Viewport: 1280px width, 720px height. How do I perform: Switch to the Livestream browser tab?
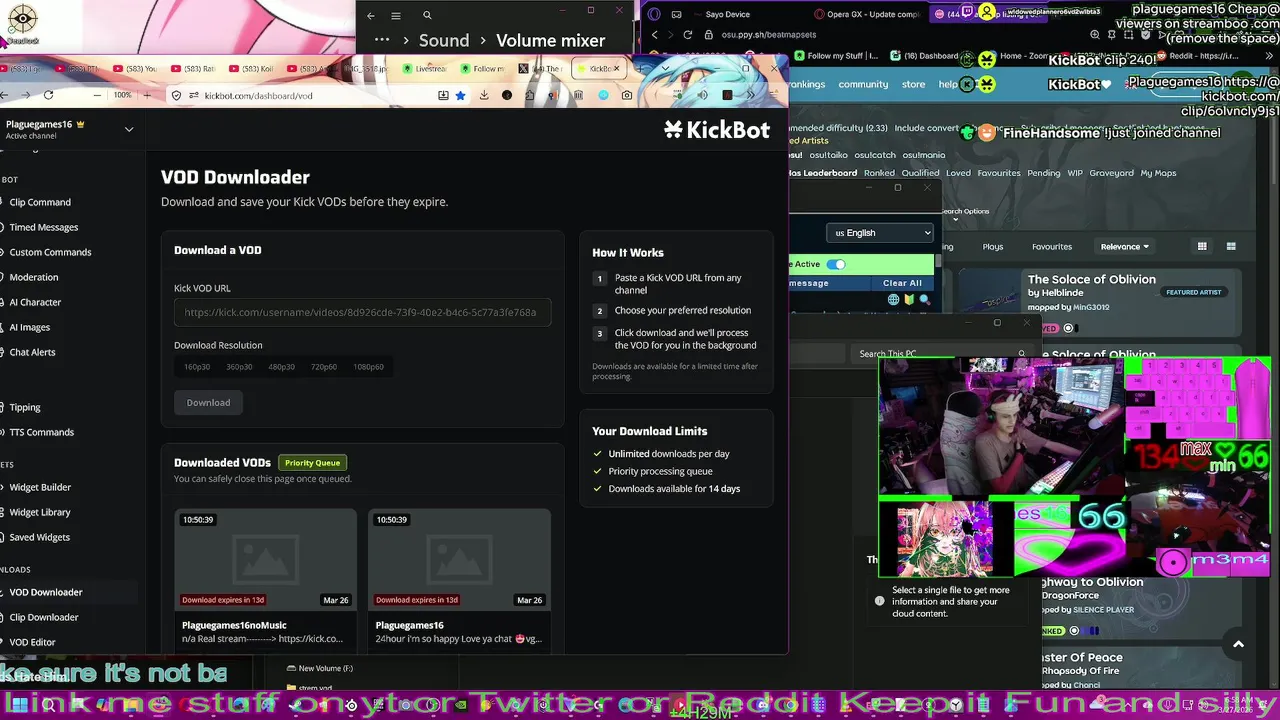pyautogui.click(x=425, y=69)
